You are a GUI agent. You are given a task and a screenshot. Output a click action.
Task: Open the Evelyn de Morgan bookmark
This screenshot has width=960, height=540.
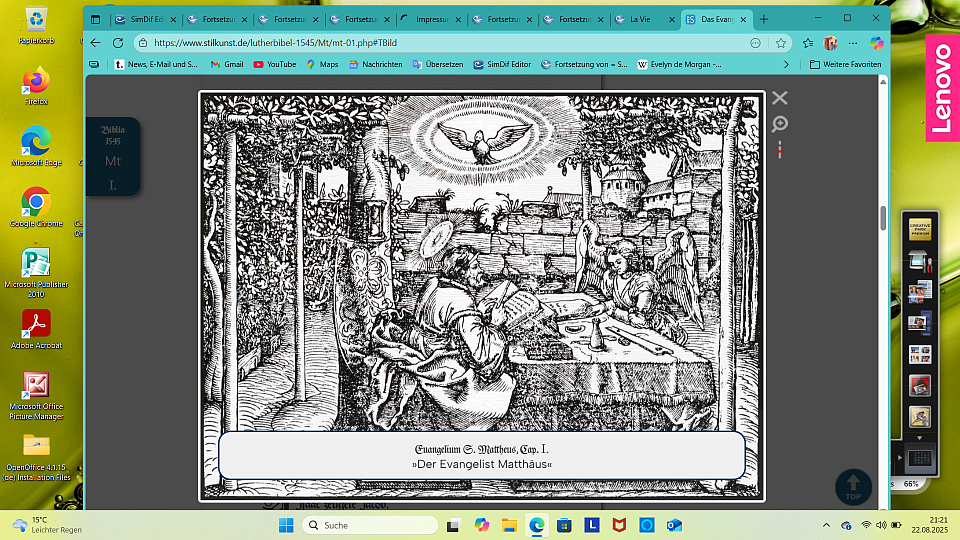click(680, 64)
